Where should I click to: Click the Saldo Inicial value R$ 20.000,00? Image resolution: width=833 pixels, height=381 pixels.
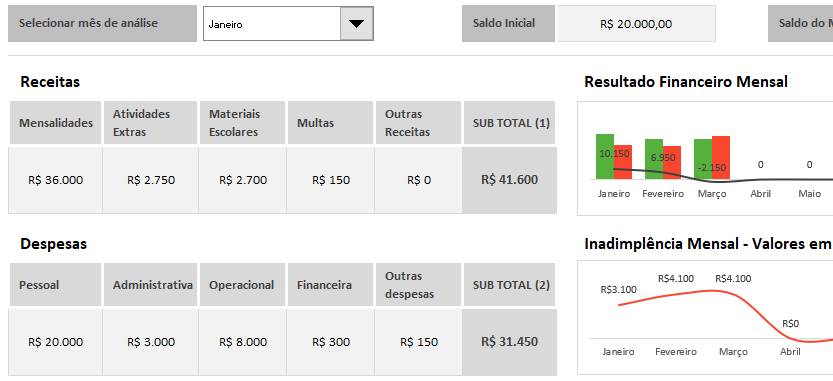[636, 24]
